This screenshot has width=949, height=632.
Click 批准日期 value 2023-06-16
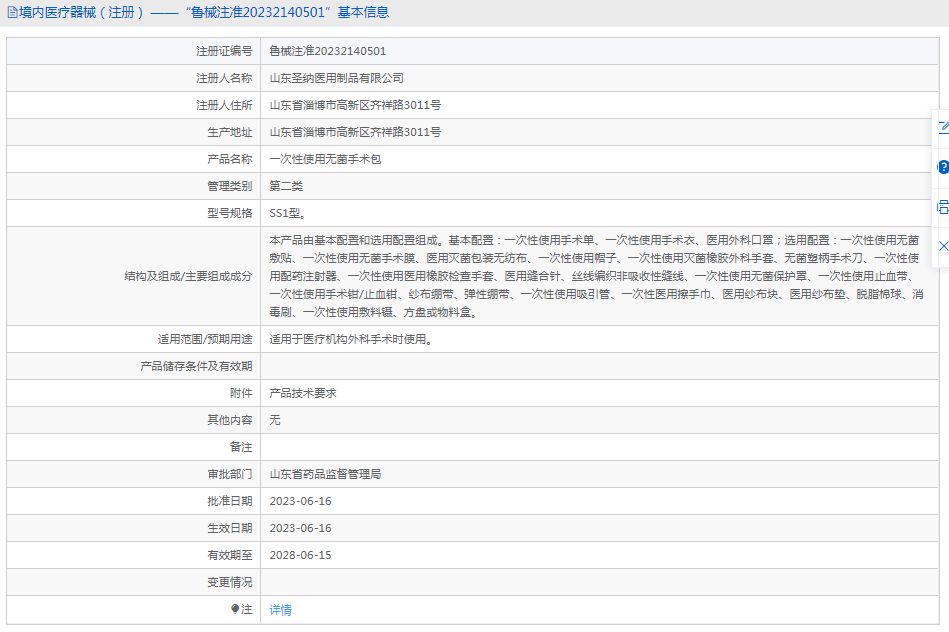click(x=300, y=501)
